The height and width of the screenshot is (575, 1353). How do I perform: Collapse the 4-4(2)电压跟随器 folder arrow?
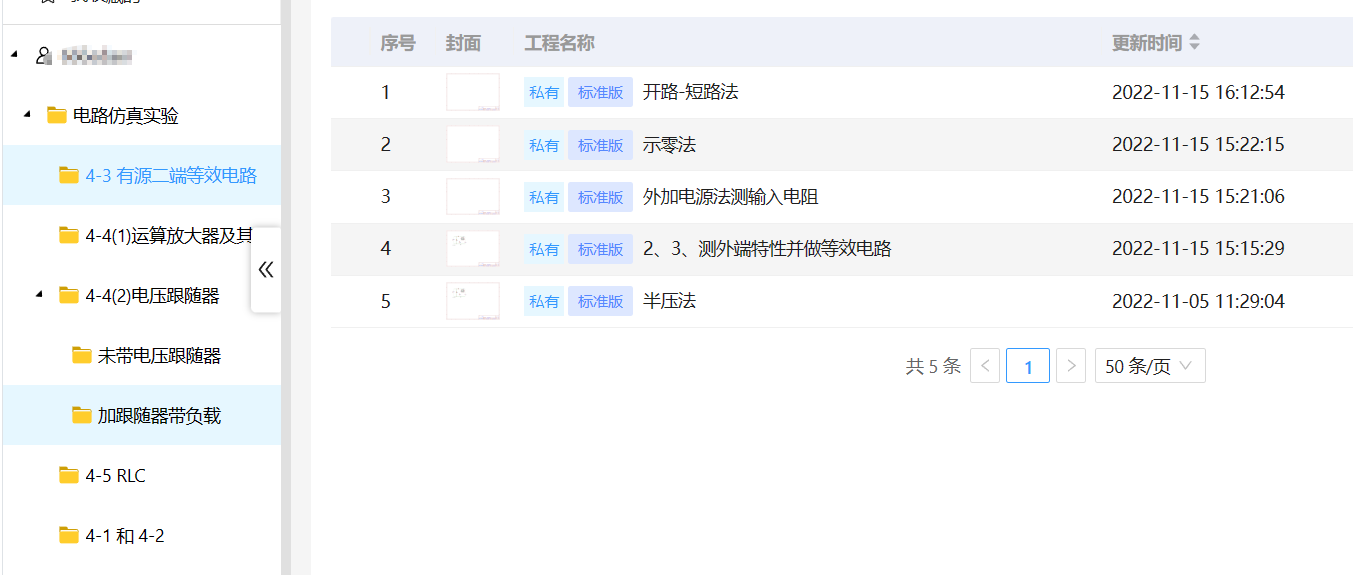coord(39,295)
